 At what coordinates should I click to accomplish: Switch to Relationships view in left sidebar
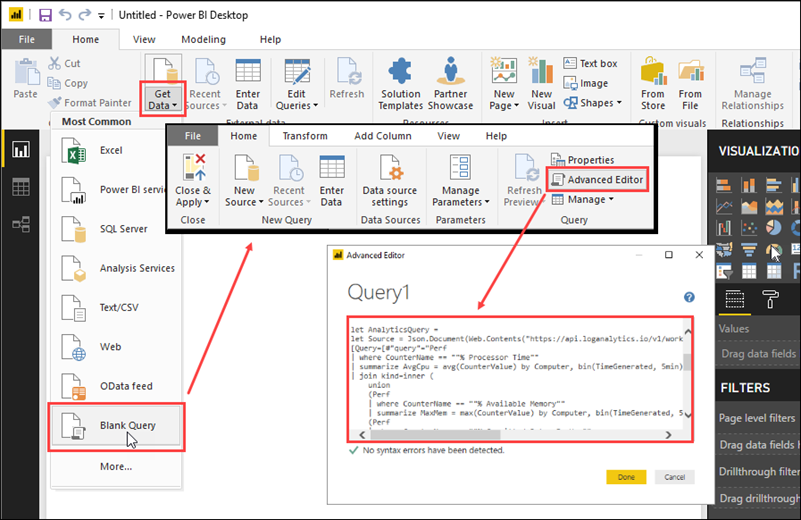coord(21,224)
